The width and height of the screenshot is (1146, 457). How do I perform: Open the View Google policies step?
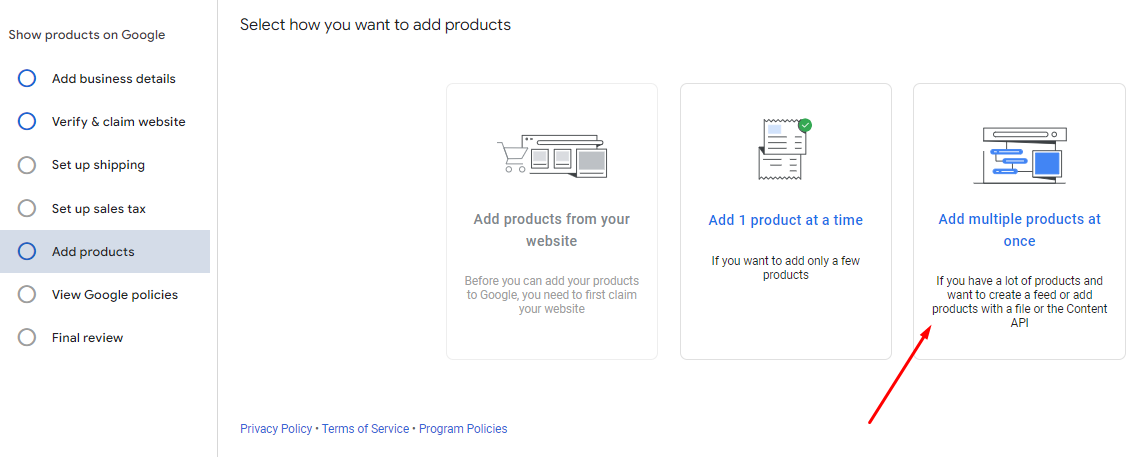point(114,295)
